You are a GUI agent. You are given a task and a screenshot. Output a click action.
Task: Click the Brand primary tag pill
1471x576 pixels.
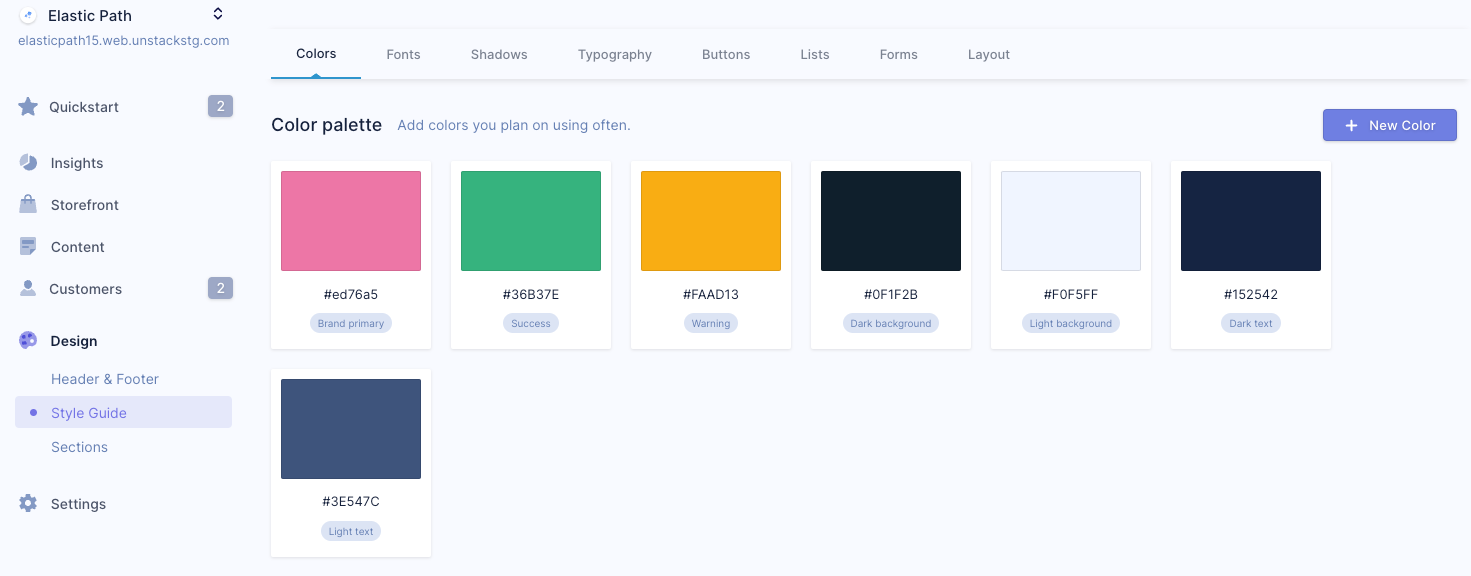pos(351,322)
